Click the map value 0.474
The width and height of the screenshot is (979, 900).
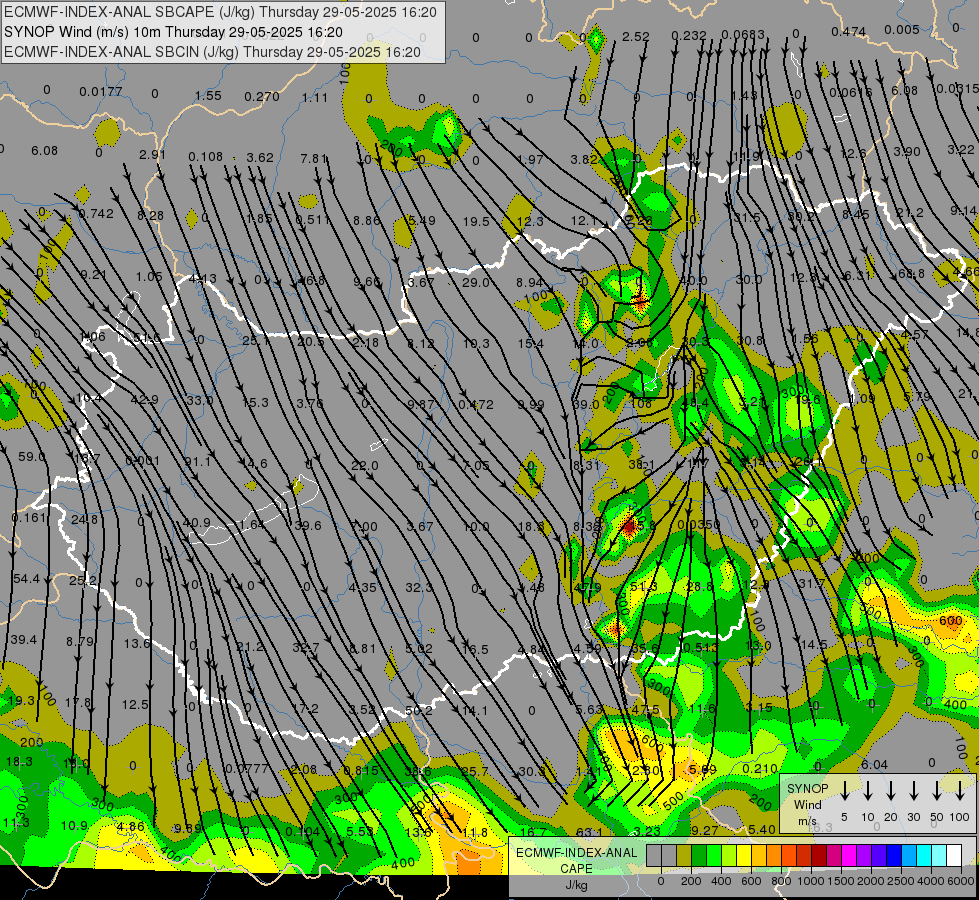pyautogui.click(x=849, y=31)
